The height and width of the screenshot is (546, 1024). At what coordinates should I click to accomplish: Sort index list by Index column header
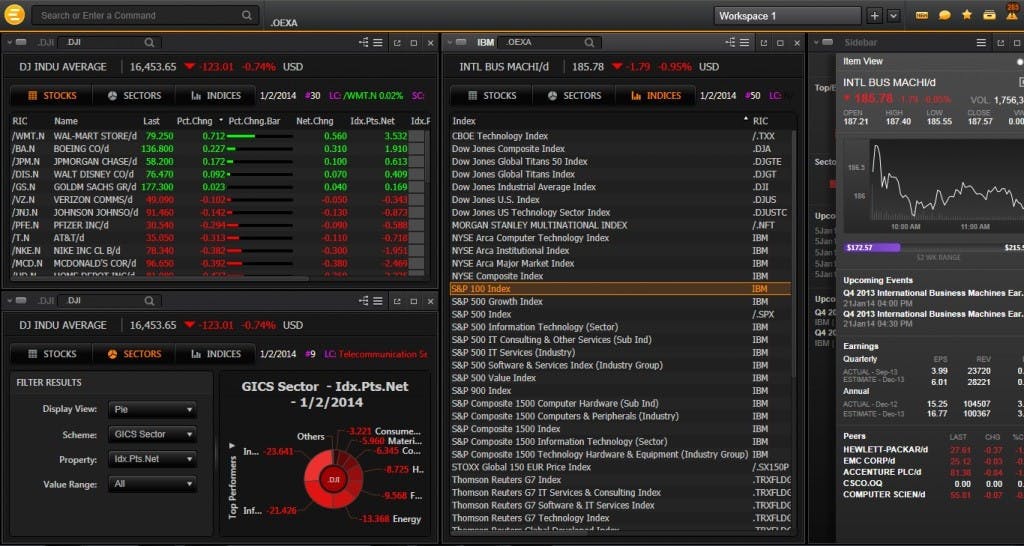464,121
